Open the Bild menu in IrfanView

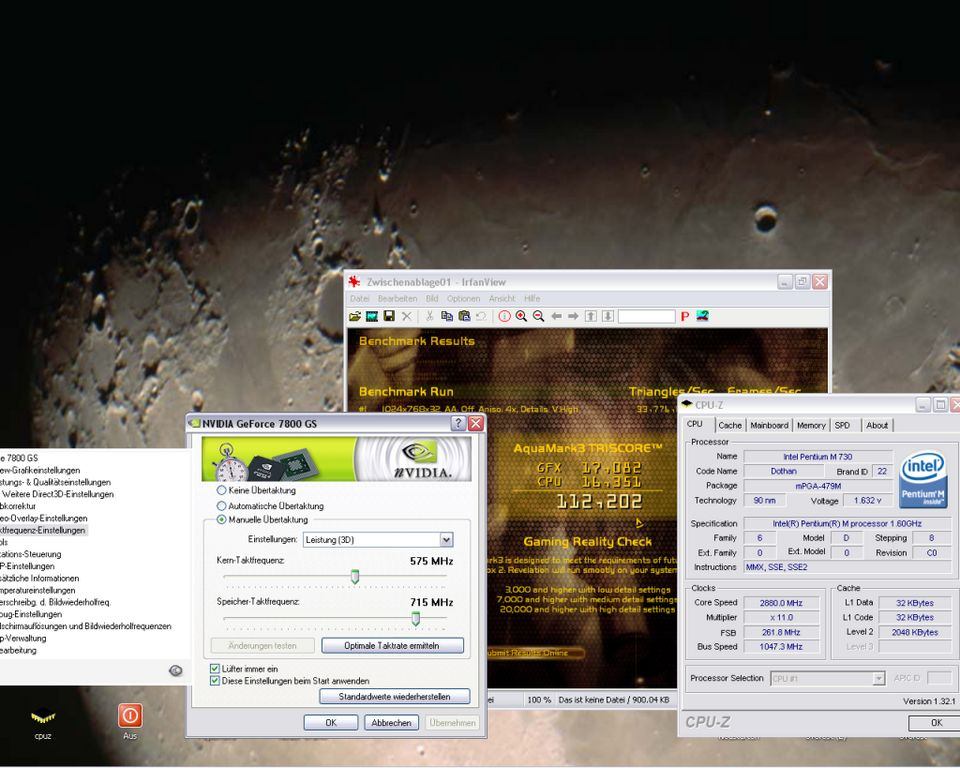(x=432, y=299)
